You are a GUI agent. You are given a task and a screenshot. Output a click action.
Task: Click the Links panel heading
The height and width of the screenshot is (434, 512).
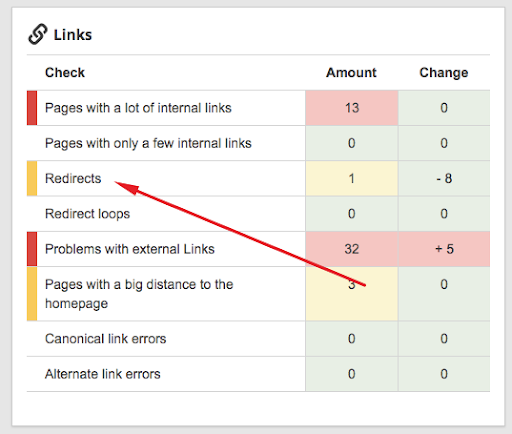[x=73, y=35]
